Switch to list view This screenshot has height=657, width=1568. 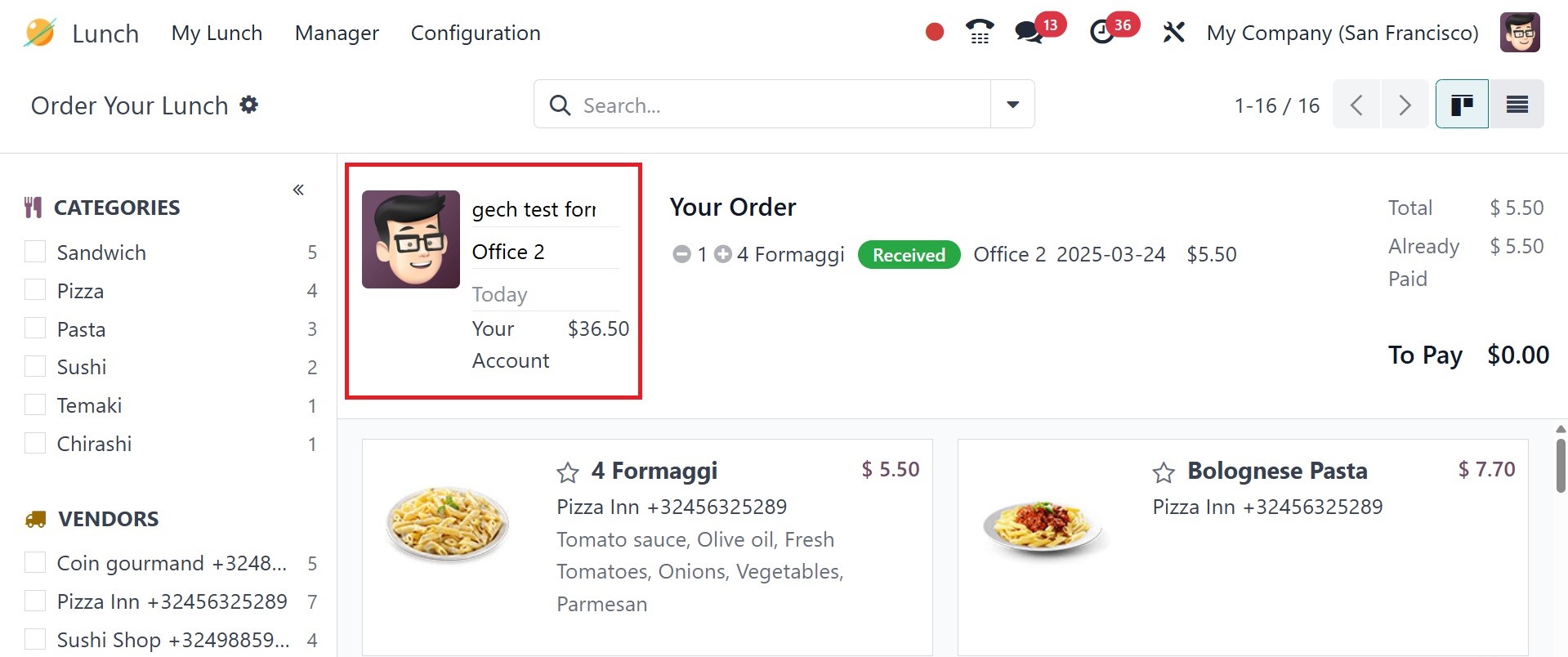(x=1517, y=105)
